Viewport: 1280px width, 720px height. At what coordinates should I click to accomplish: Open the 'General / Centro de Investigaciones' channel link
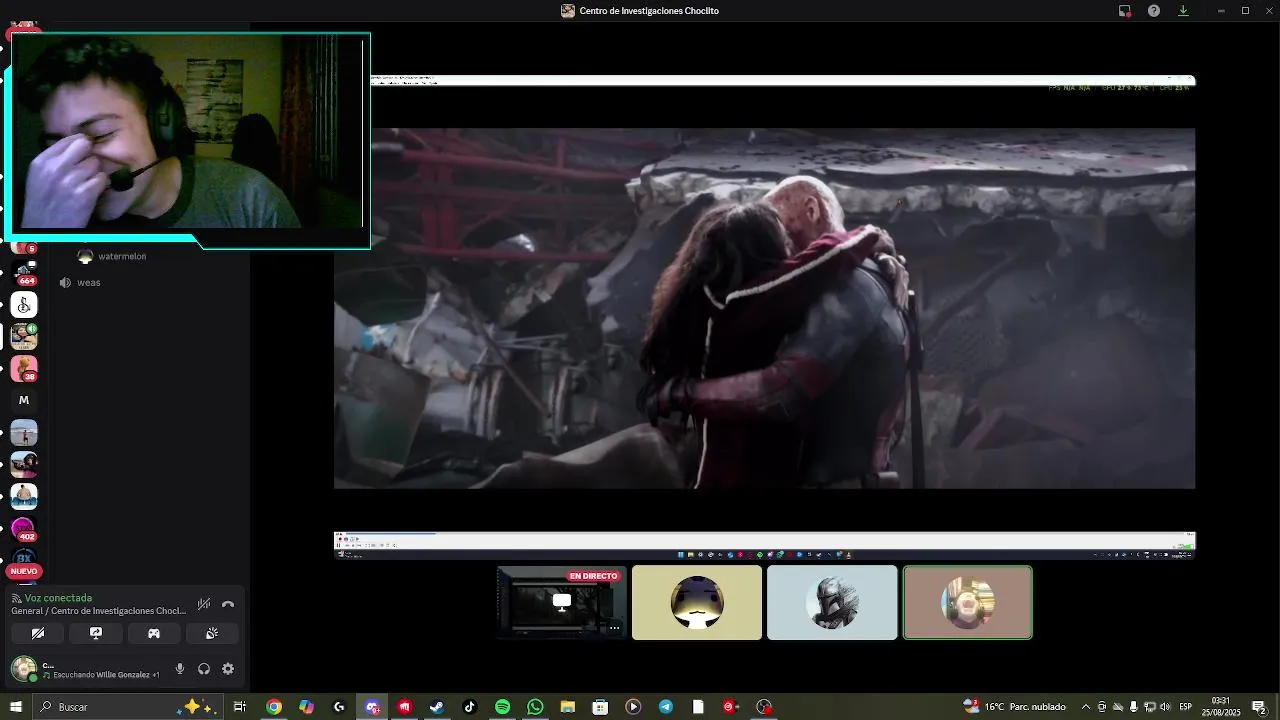[98, 611]
